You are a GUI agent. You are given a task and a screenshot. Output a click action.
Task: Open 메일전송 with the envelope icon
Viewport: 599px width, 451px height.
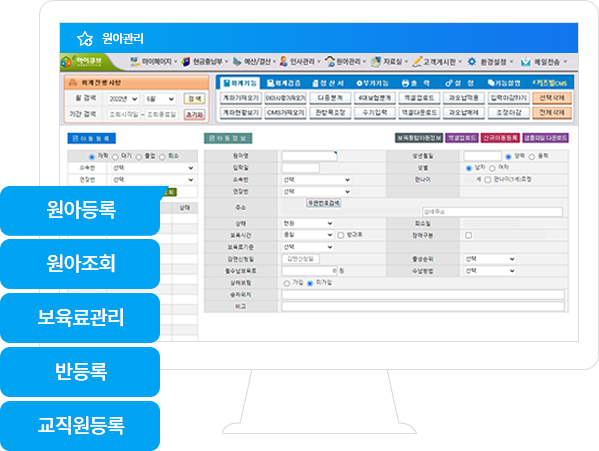544,62
